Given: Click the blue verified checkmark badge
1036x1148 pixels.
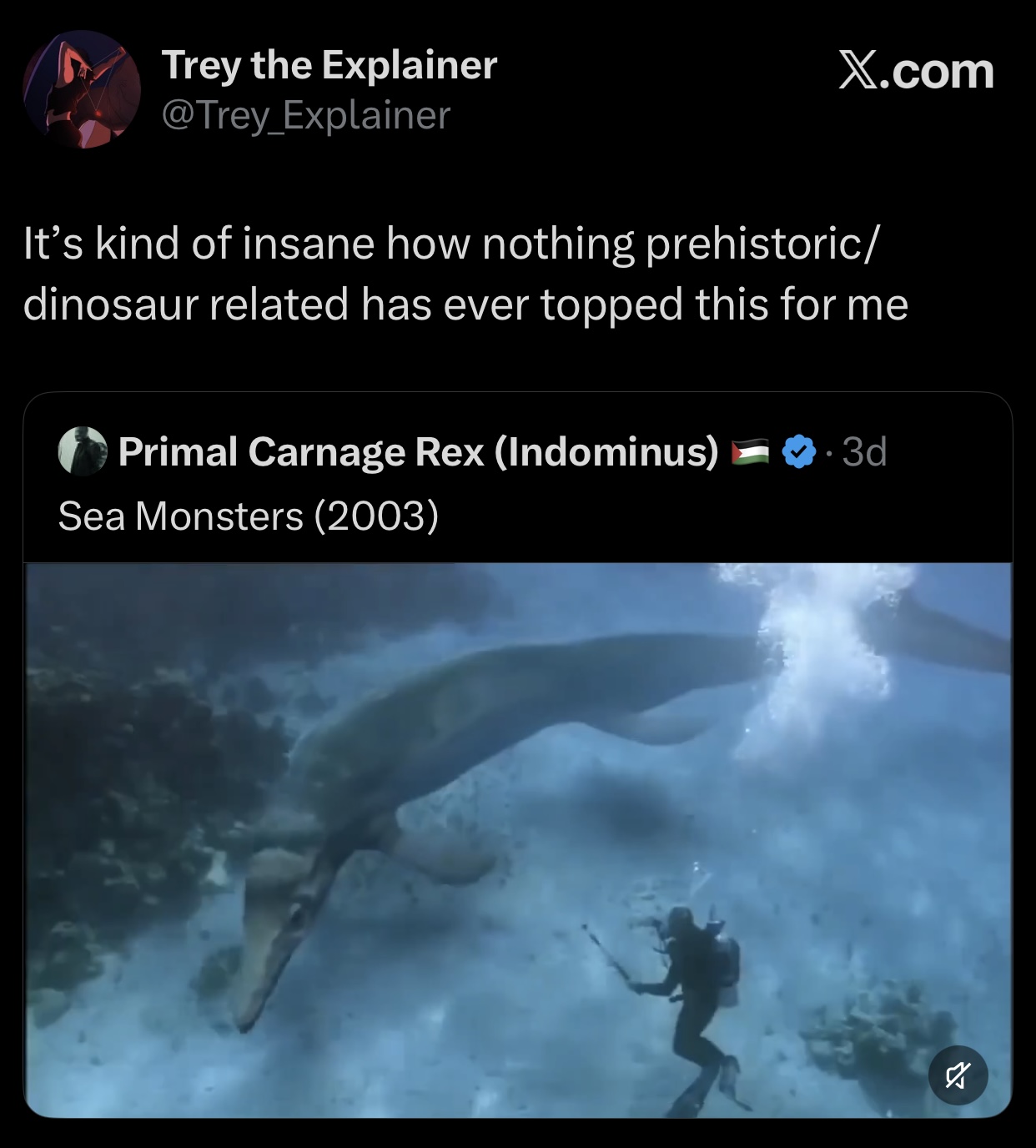Looking at the screenshot, I should [x=798, y=452].
